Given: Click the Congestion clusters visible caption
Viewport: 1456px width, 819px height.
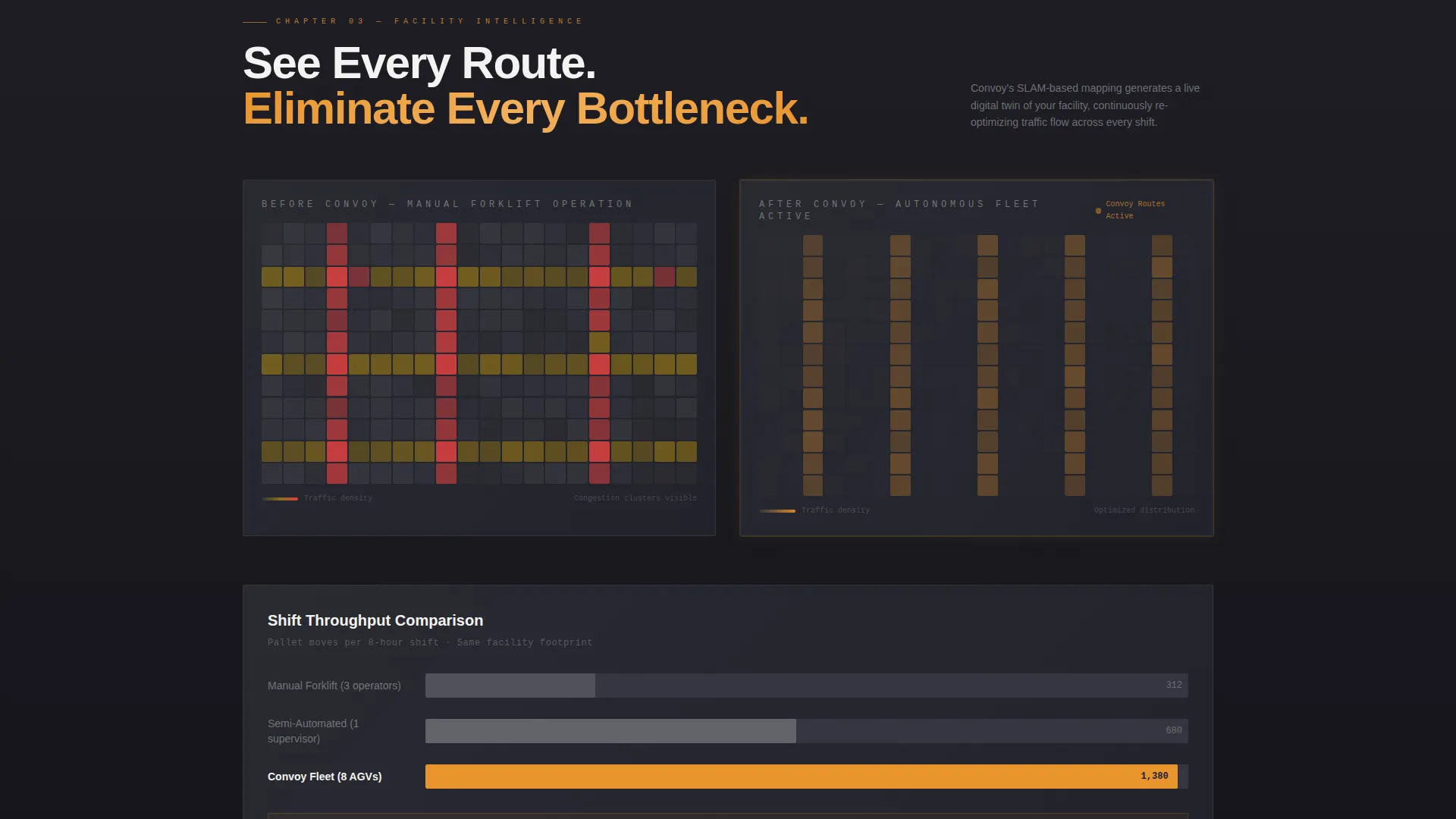Looking at the screenshot, I should pos(635,498).
